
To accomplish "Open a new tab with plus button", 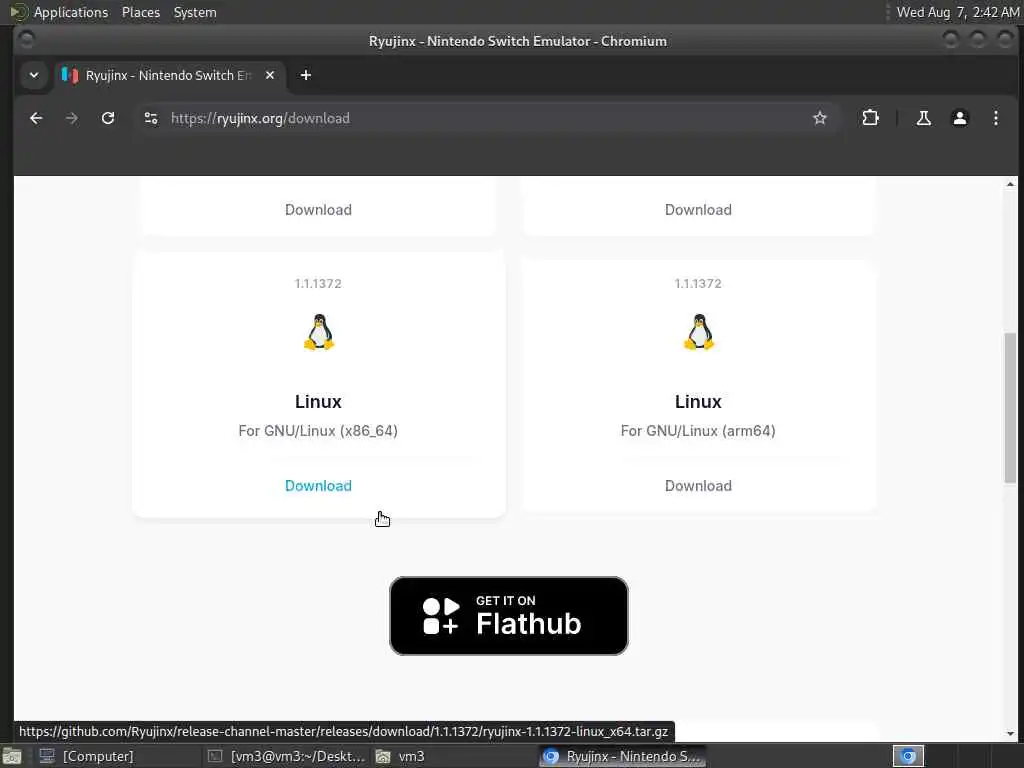I will 306,75.
